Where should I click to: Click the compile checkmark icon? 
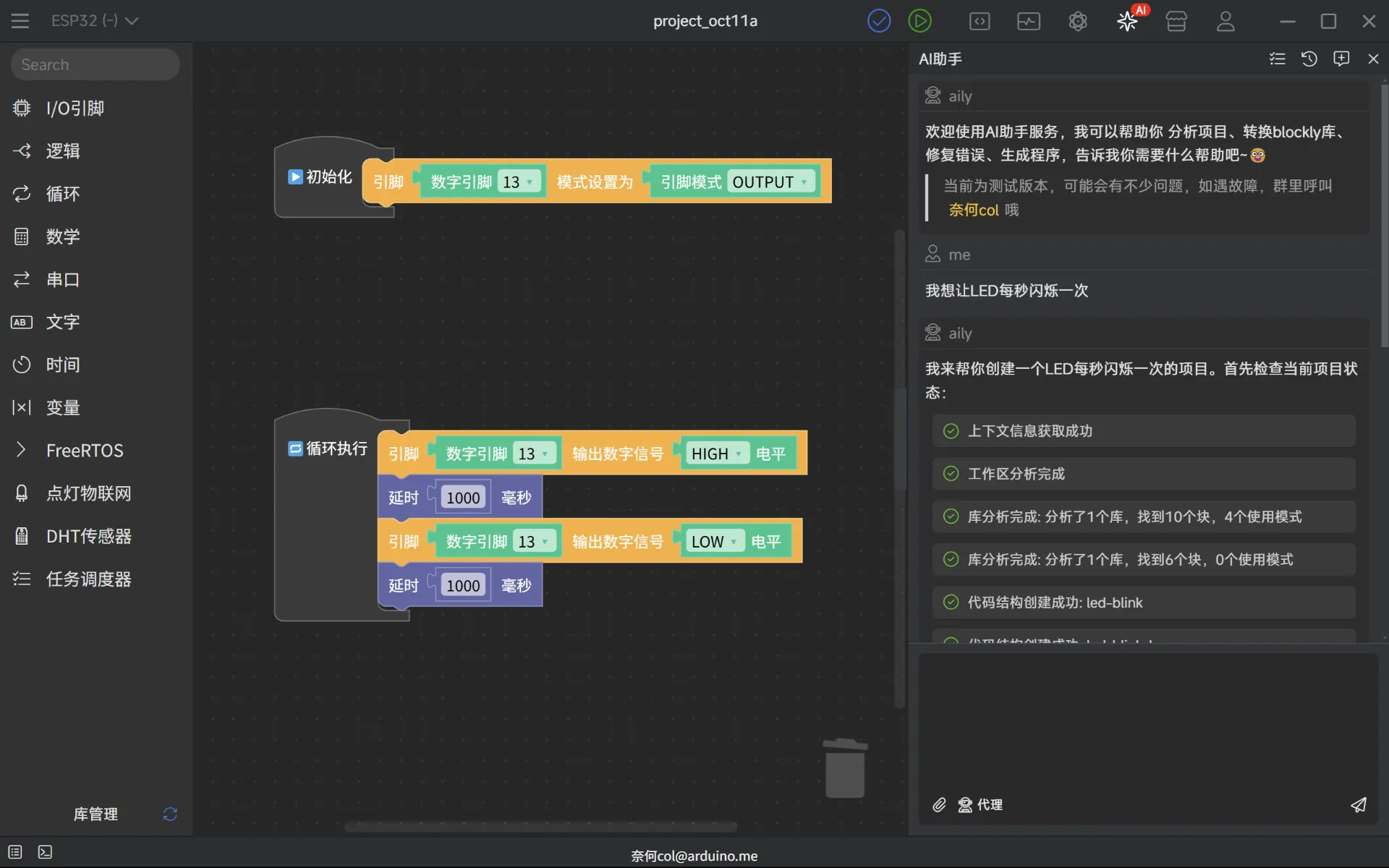(879, 21)
